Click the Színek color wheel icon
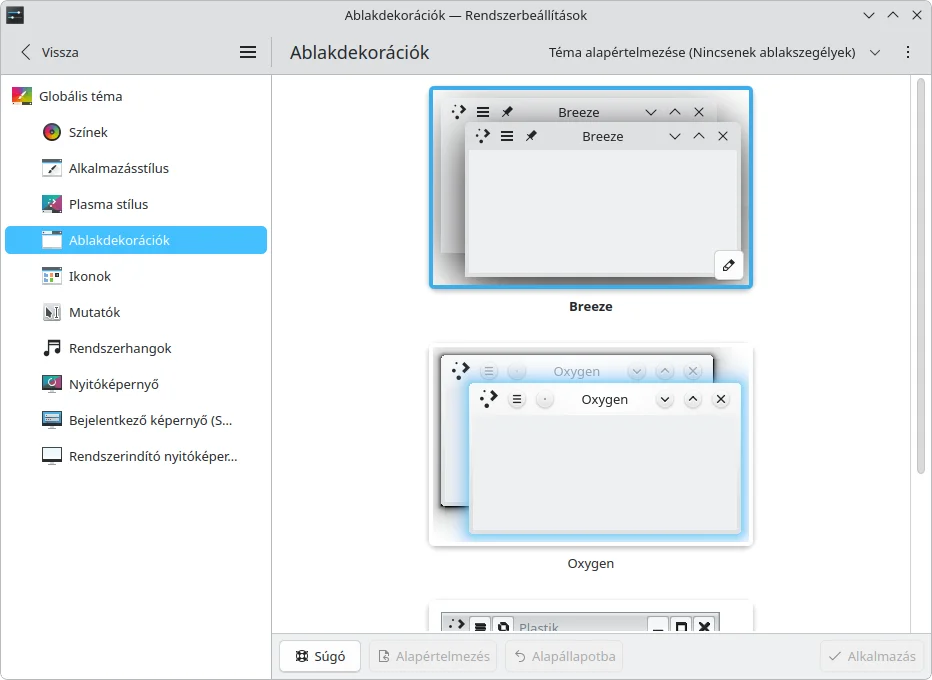Viewport: 932px width, 680px height. (52, 132)
